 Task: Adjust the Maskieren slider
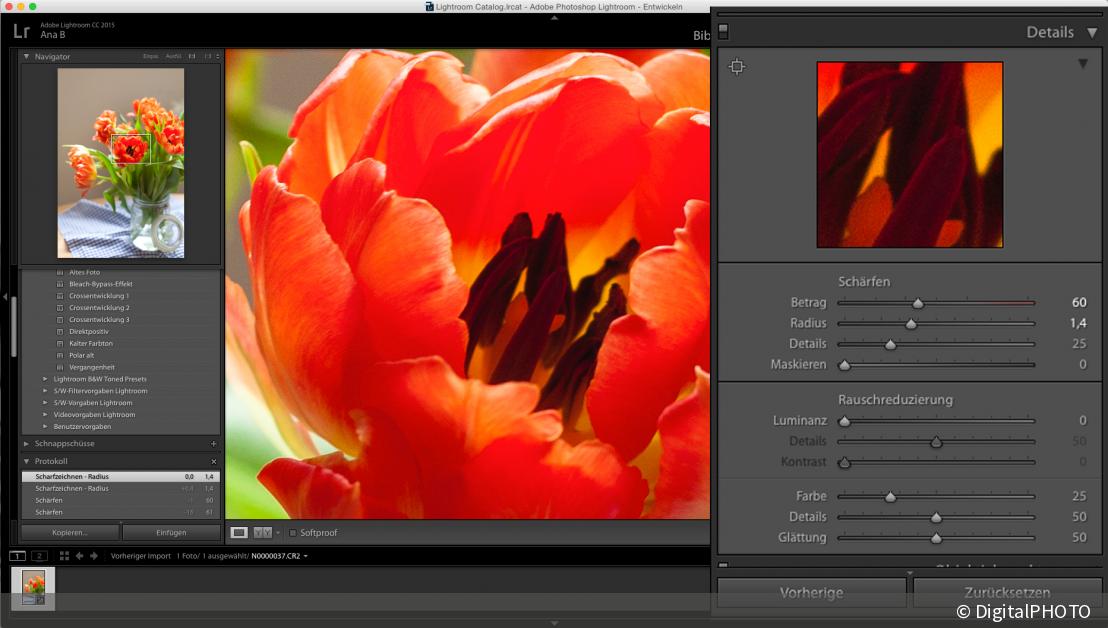(x=844, y=365)
